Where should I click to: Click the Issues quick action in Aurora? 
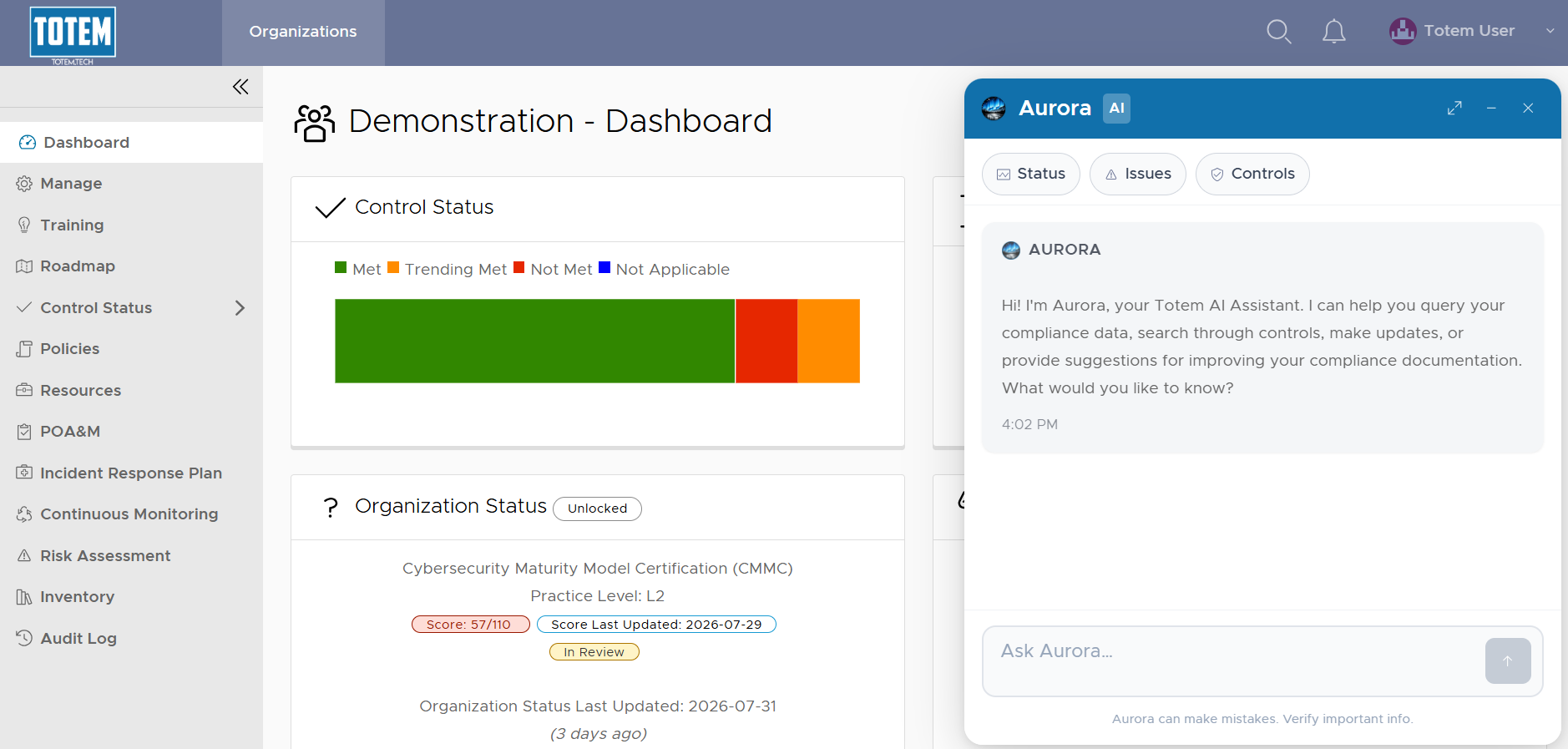click(x=1138, y=174)
